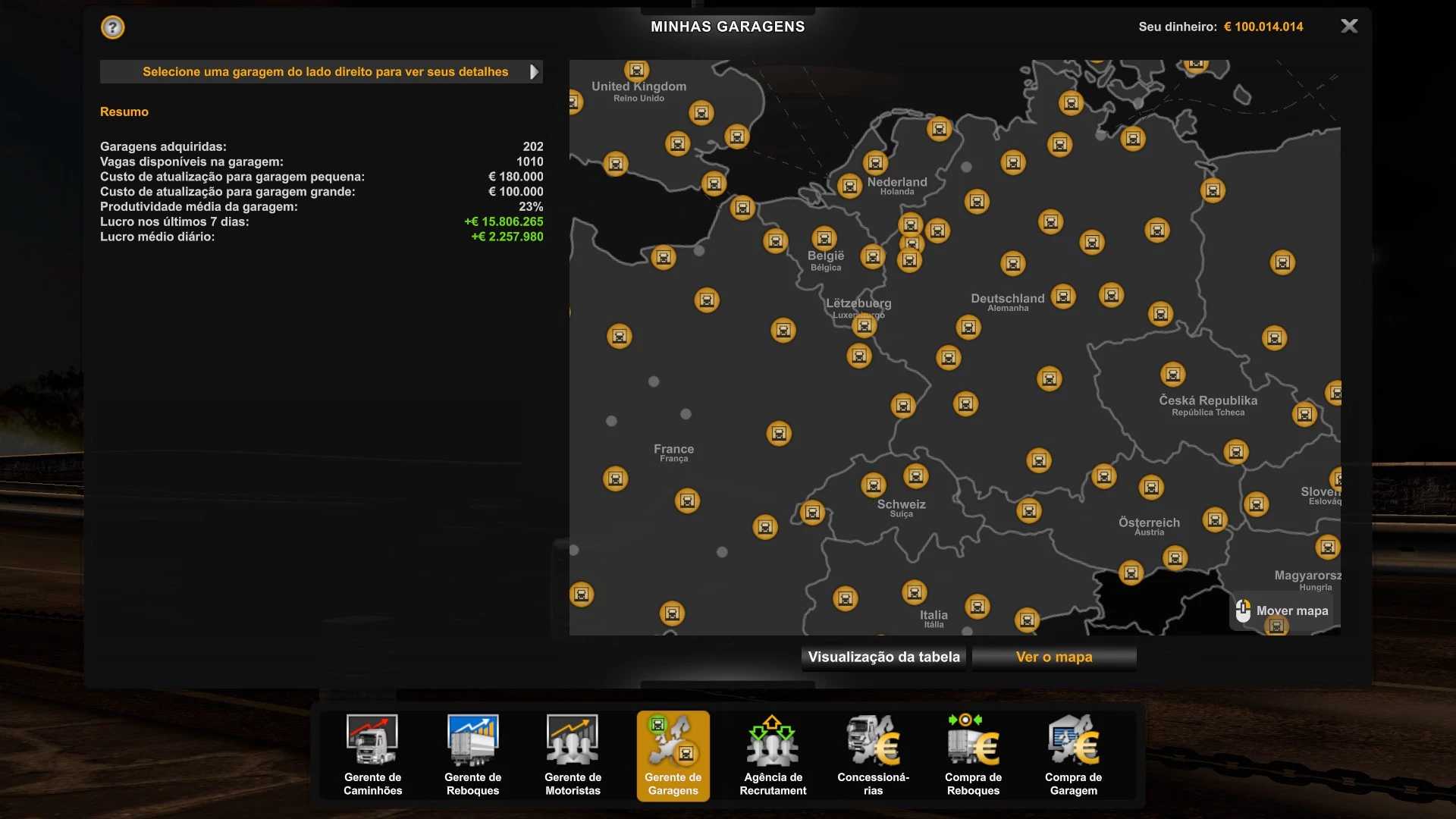Select garage marker above United Kingdom label
The width and height of the screenshot is (1456, 819).
point(636,71)
